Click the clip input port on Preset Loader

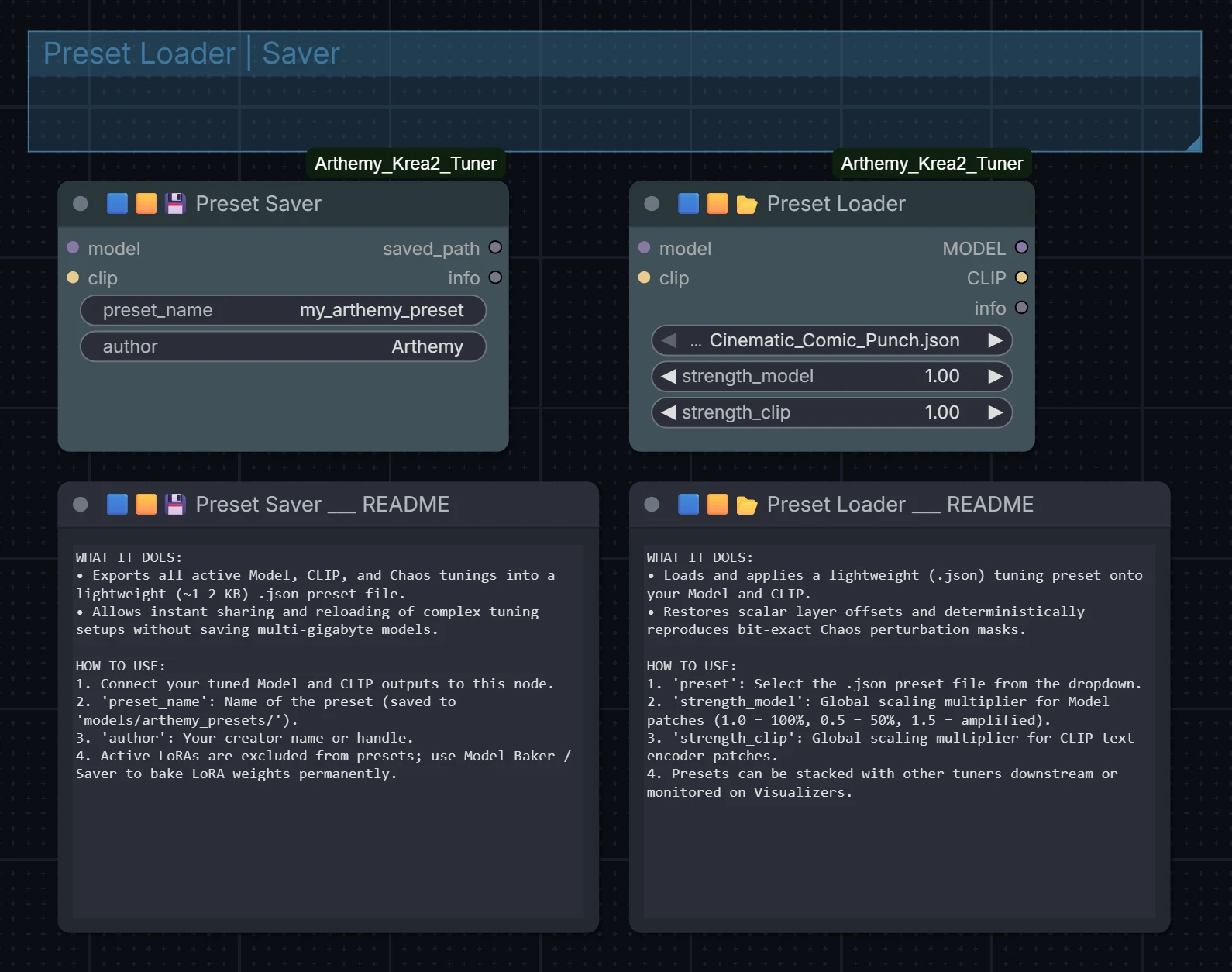[x=644, y=277]
